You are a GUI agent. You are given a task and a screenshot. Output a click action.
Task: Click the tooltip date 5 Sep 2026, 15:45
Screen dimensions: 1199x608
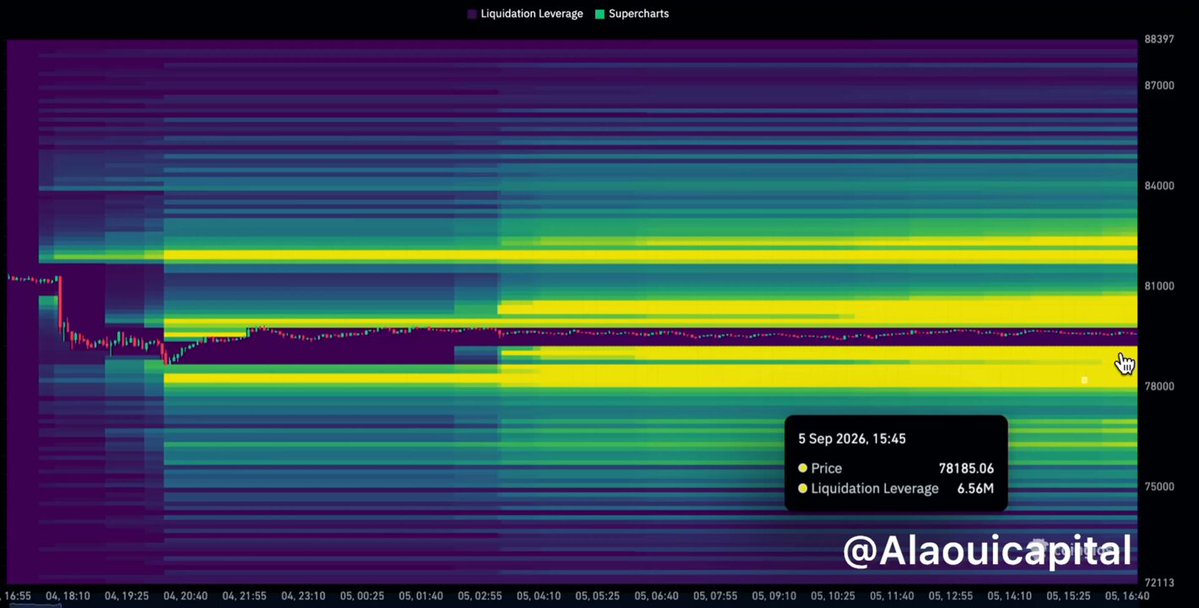[x=852, y=439]
